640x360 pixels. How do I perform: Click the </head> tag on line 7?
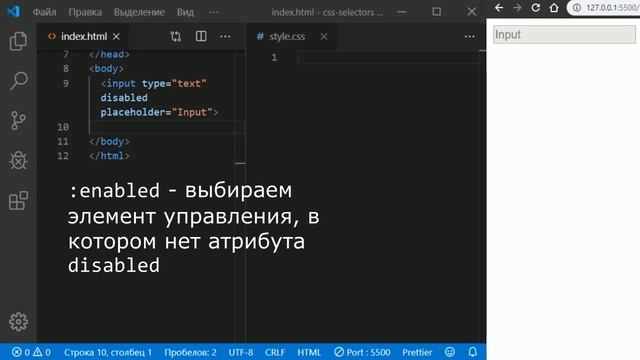(x=109, y=54)
